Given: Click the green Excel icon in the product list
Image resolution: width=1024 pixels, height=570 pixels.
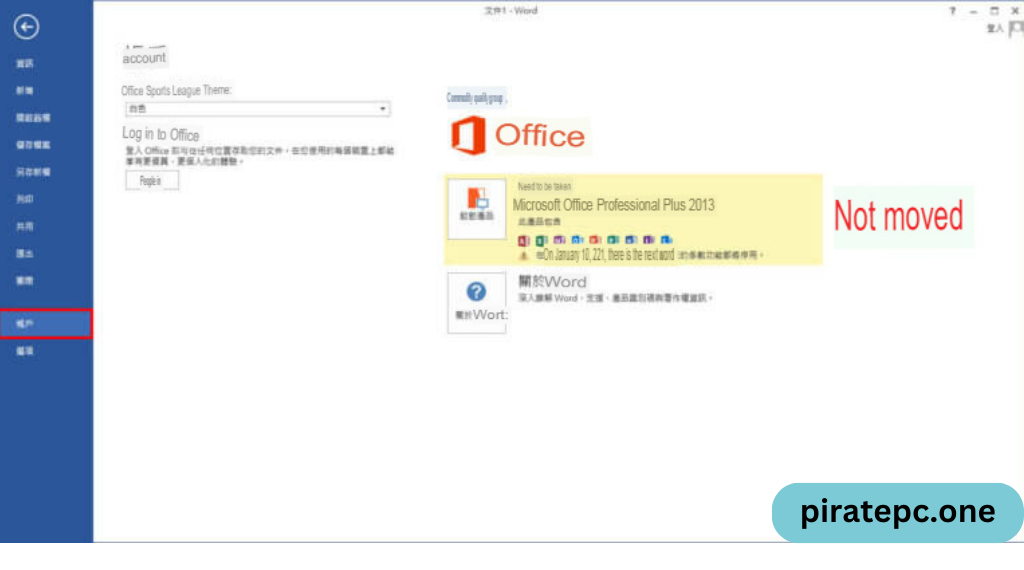Looking at the screenshot, I should pos(541,240).
